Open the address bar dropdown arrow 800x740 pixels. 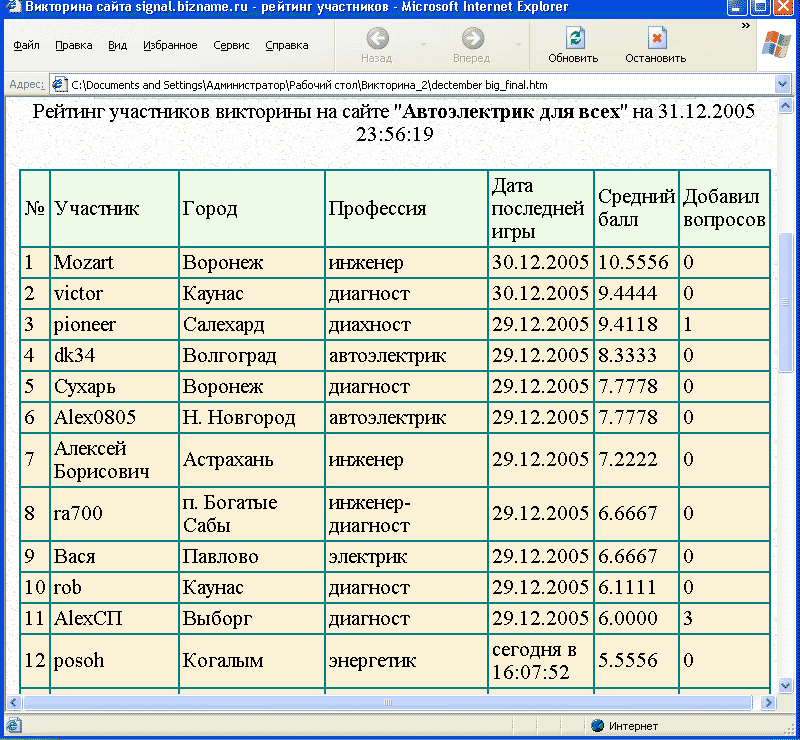[x=782, y=84]
